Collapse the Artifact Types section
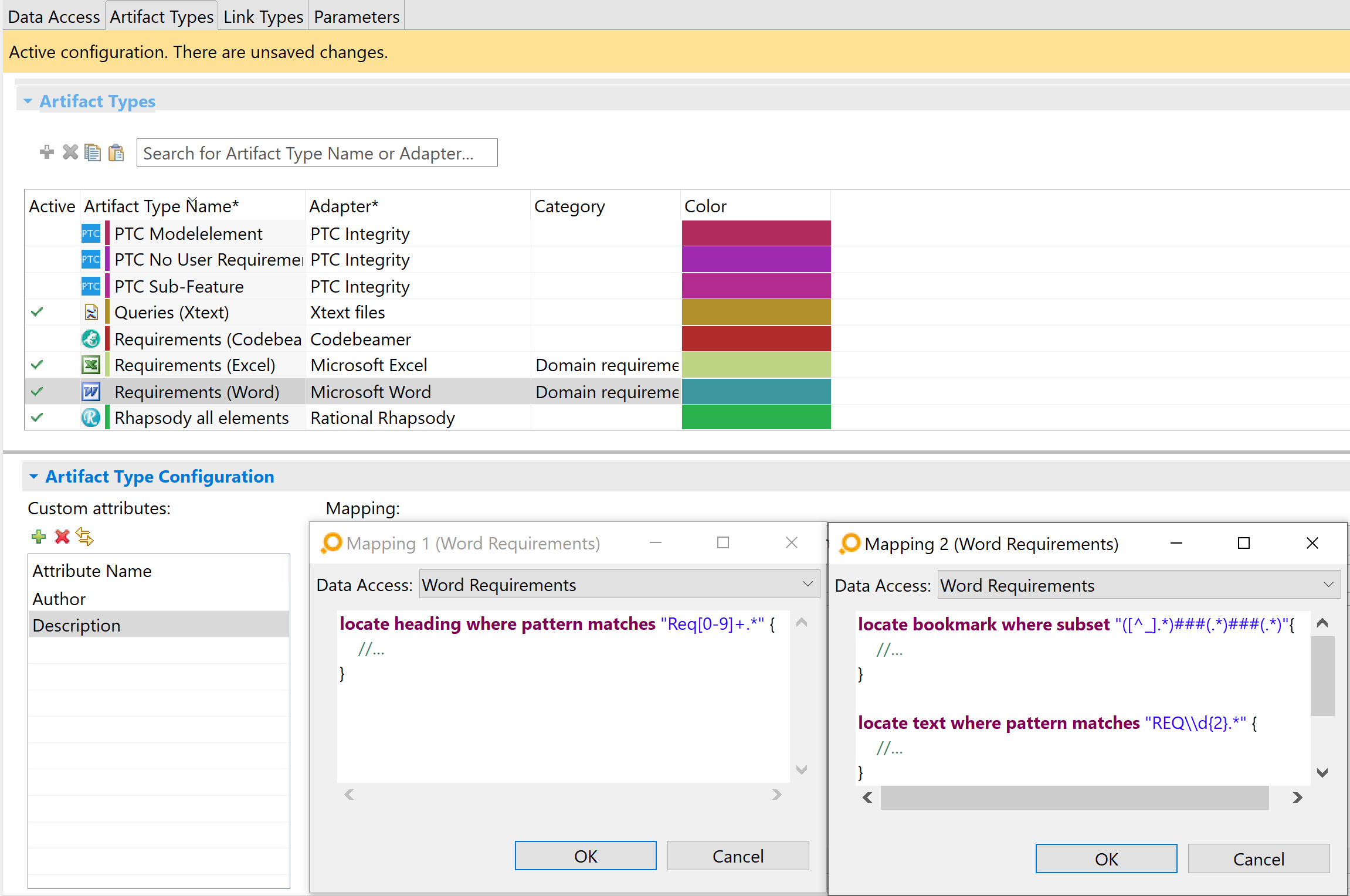This screenshot has height=896, width=1350. point(28,101)
